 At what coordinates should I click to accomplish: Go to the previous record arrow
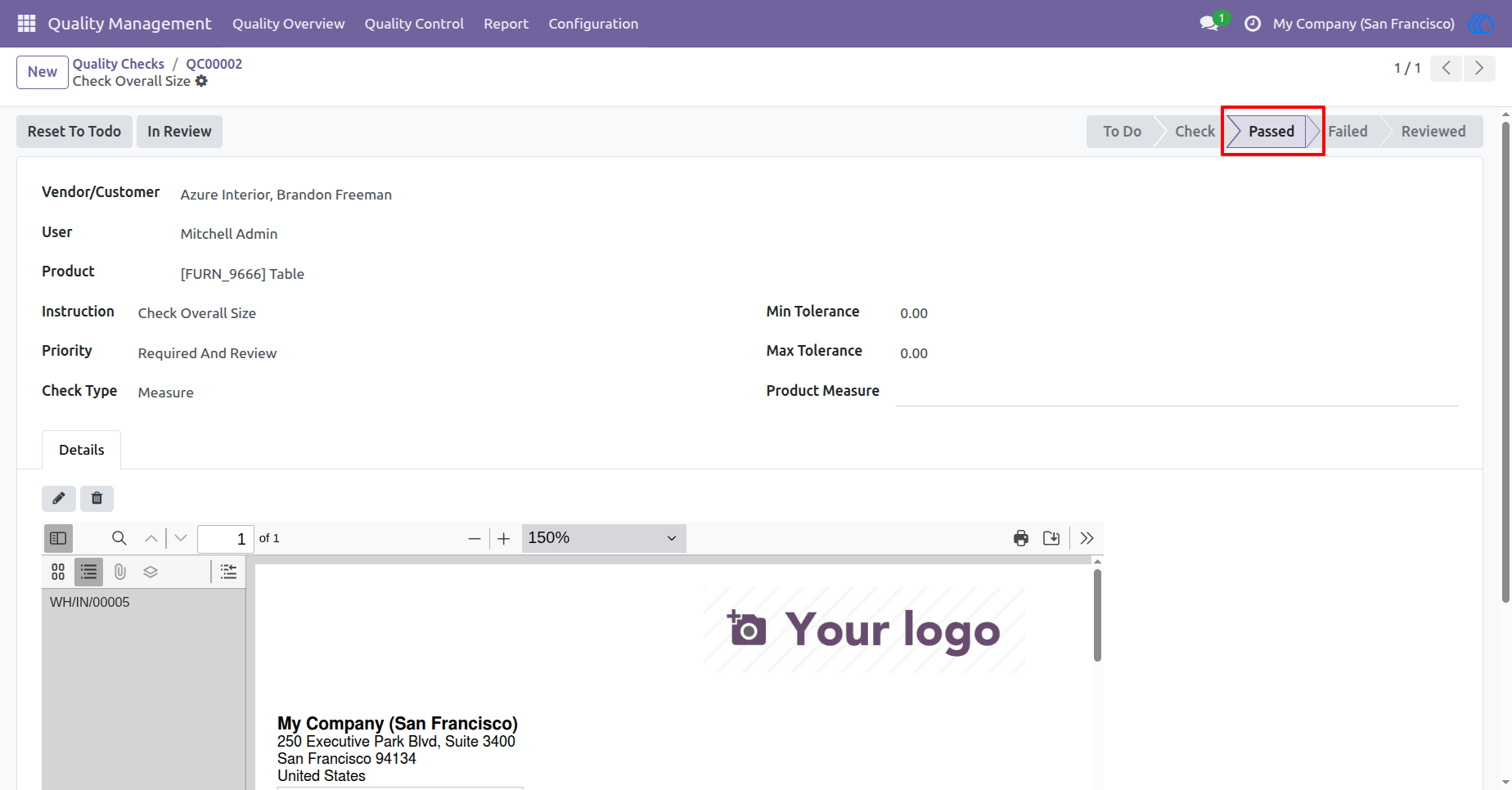pyautogui.click(x=1447, y=68)
